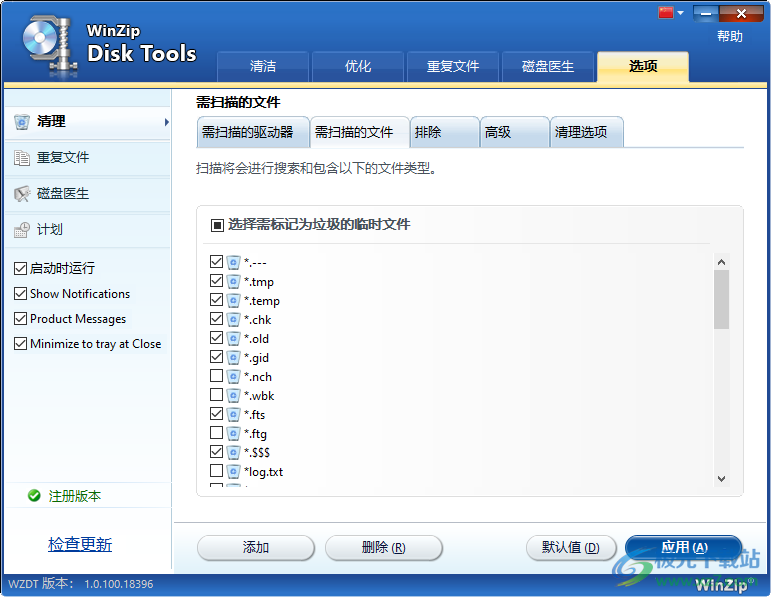771x597 pixels.
Task: Click the bin icon next to *log.txt
Action: pyautogui.click(x=234, y=472)
